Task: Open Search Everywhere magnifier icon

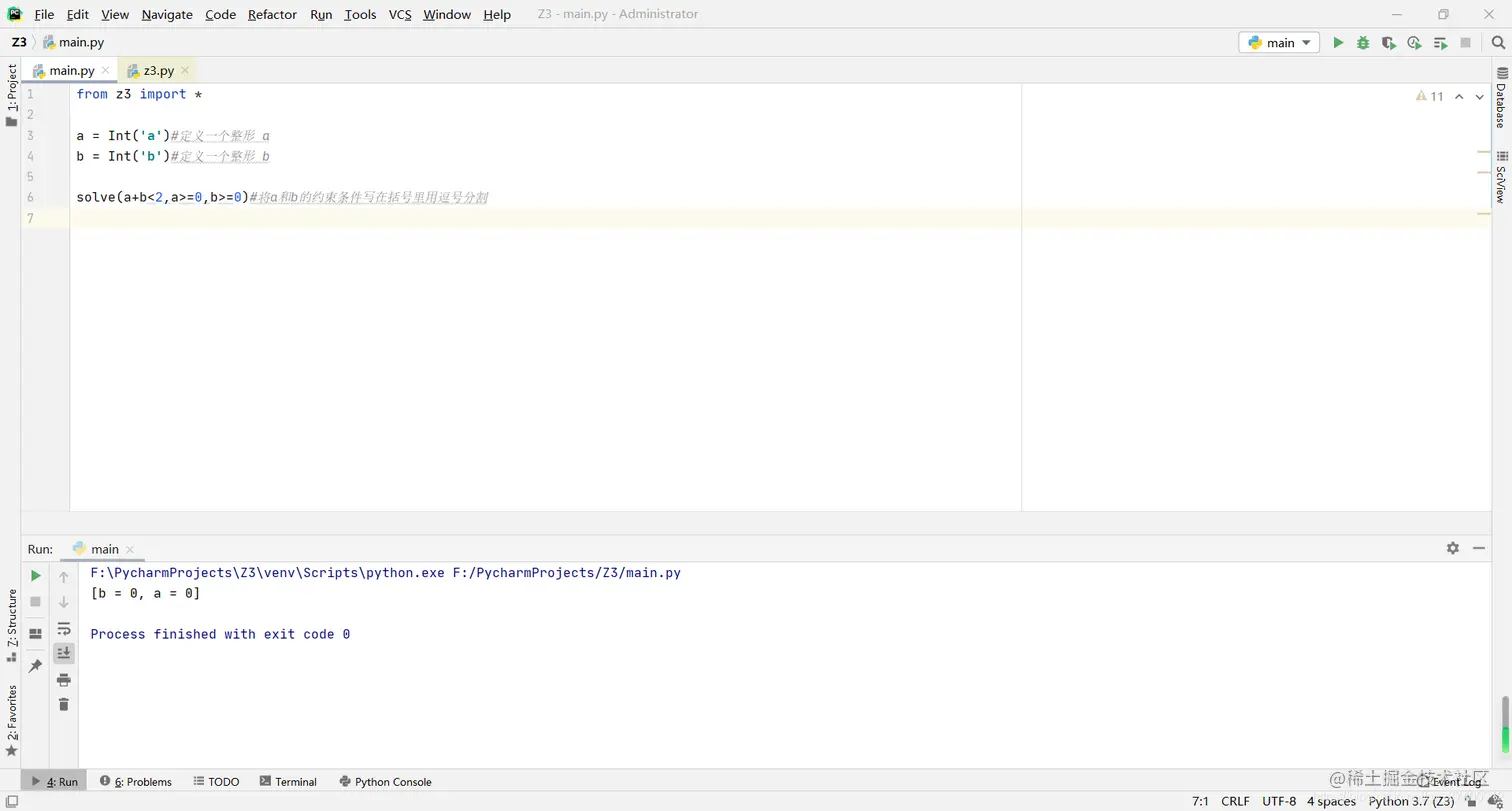Action: click(x=1498, y=43)
